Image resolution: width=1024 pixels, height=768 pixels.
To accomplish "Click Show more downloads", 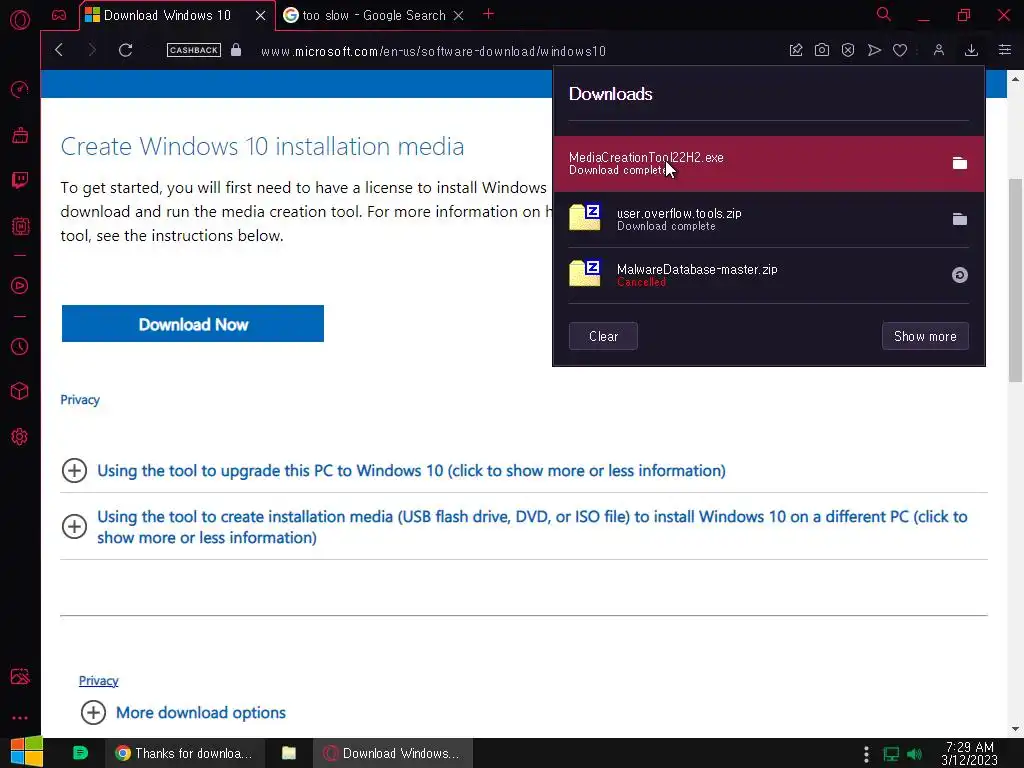I will tap(925, 336).
